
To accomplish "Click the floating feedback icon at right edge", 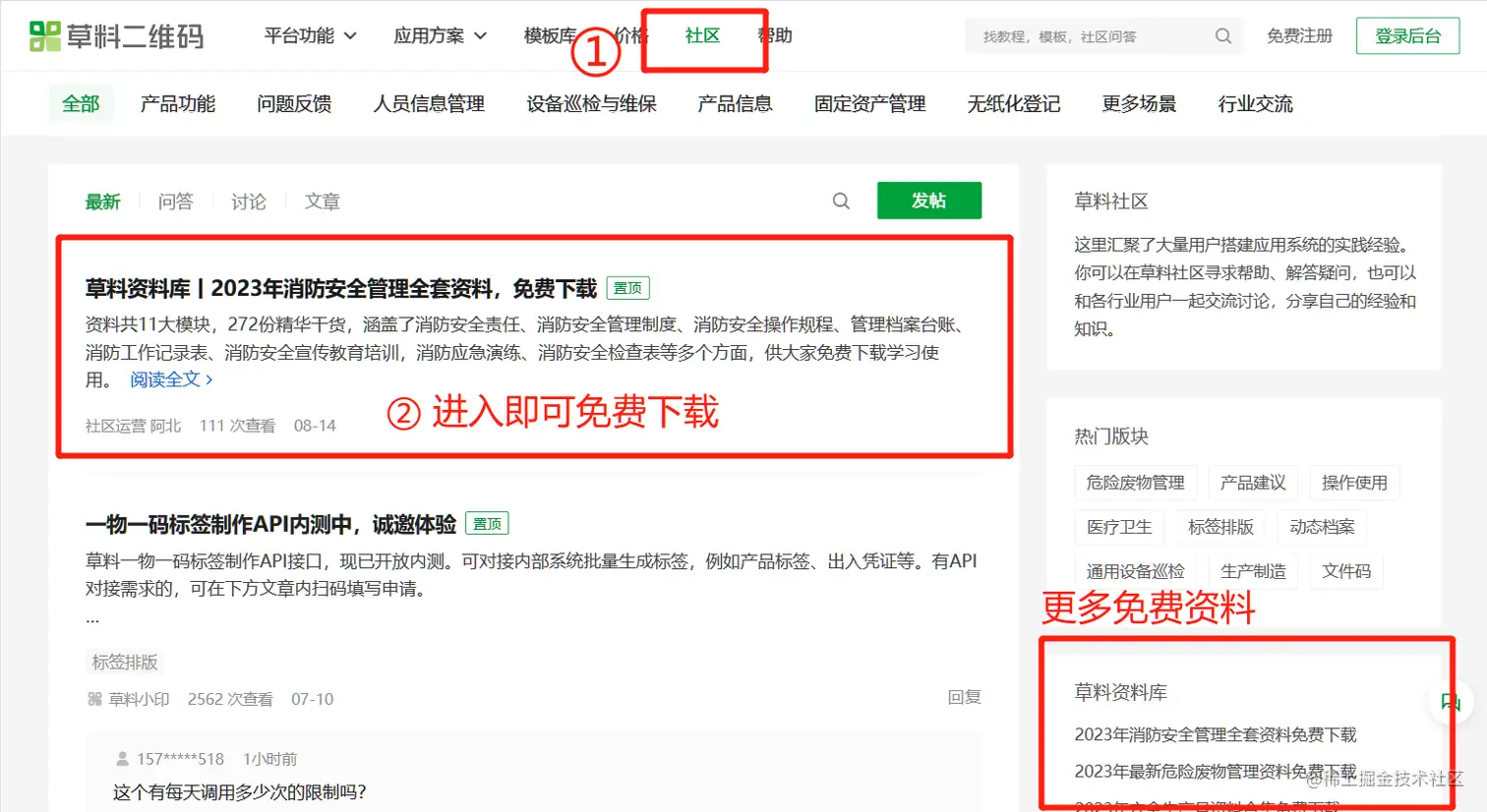I will (x=1451, y=702).
